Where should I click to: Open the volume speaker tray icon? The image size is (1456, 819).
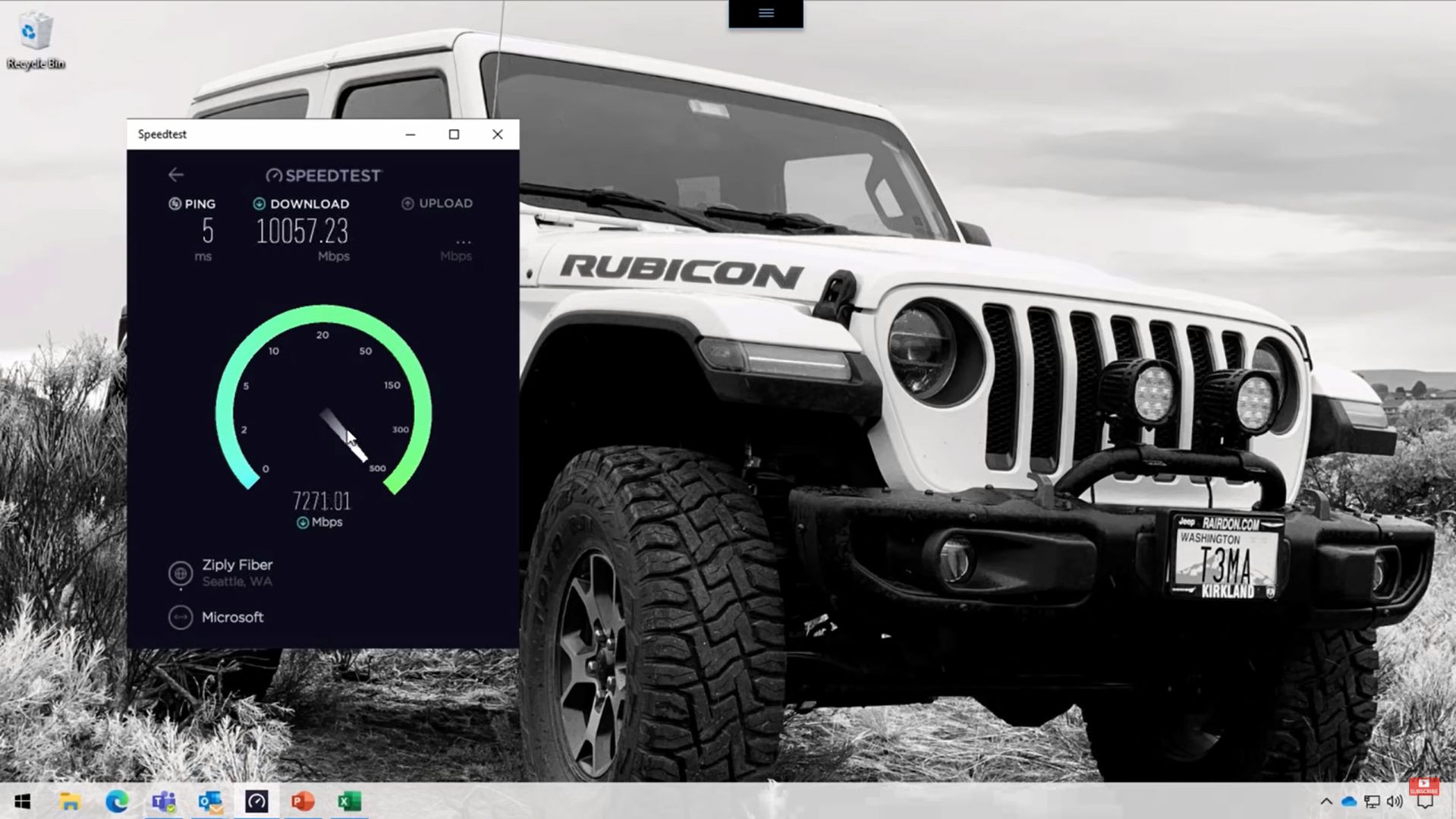pos(1395,802)
